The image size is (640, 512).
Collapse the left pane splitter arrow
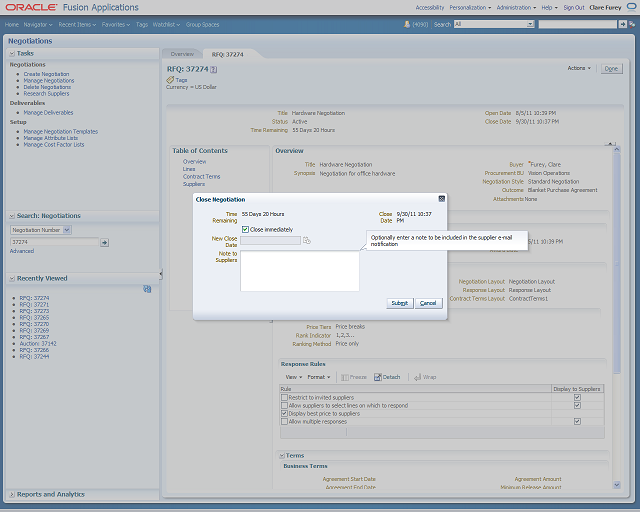click(161, 274)
